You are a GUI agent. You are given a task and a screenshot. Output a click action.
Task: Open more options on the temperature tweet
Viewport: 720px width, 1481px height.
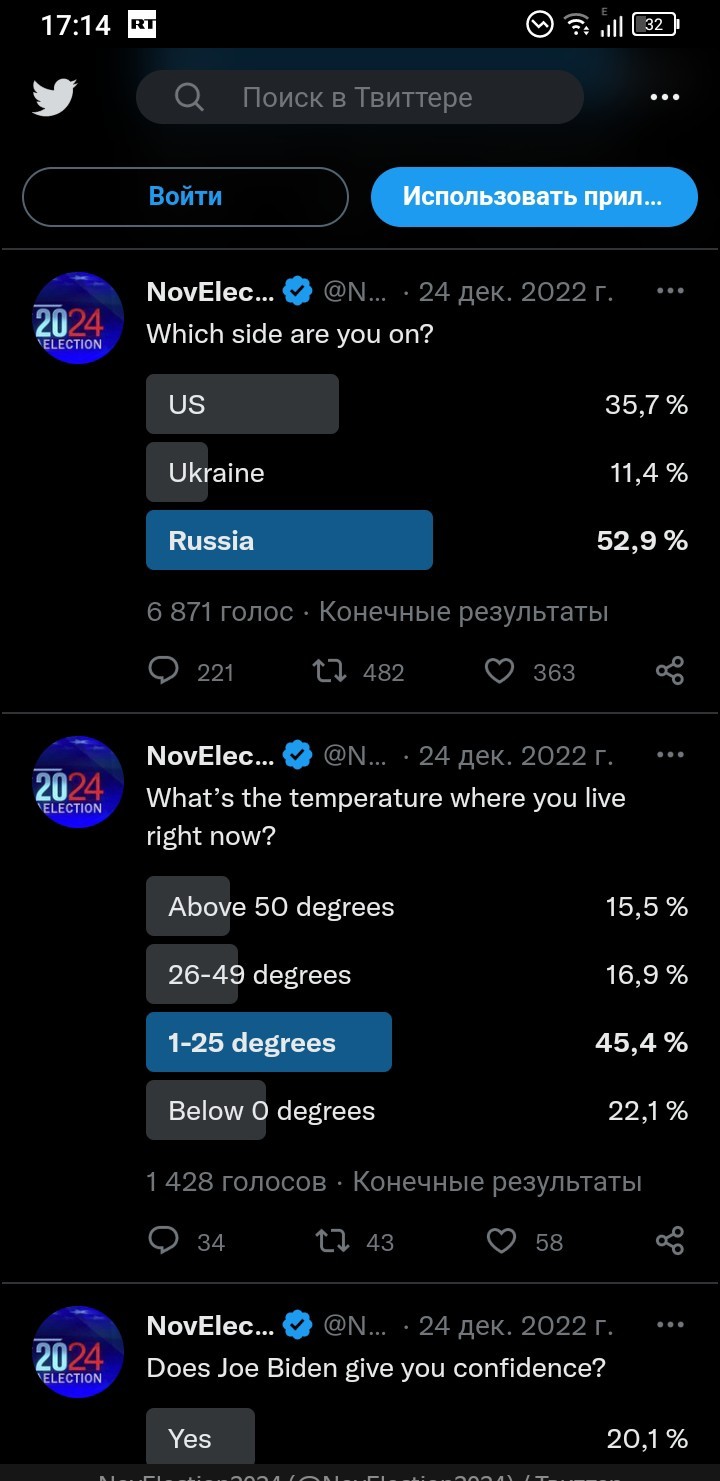(x=670, y=755)
